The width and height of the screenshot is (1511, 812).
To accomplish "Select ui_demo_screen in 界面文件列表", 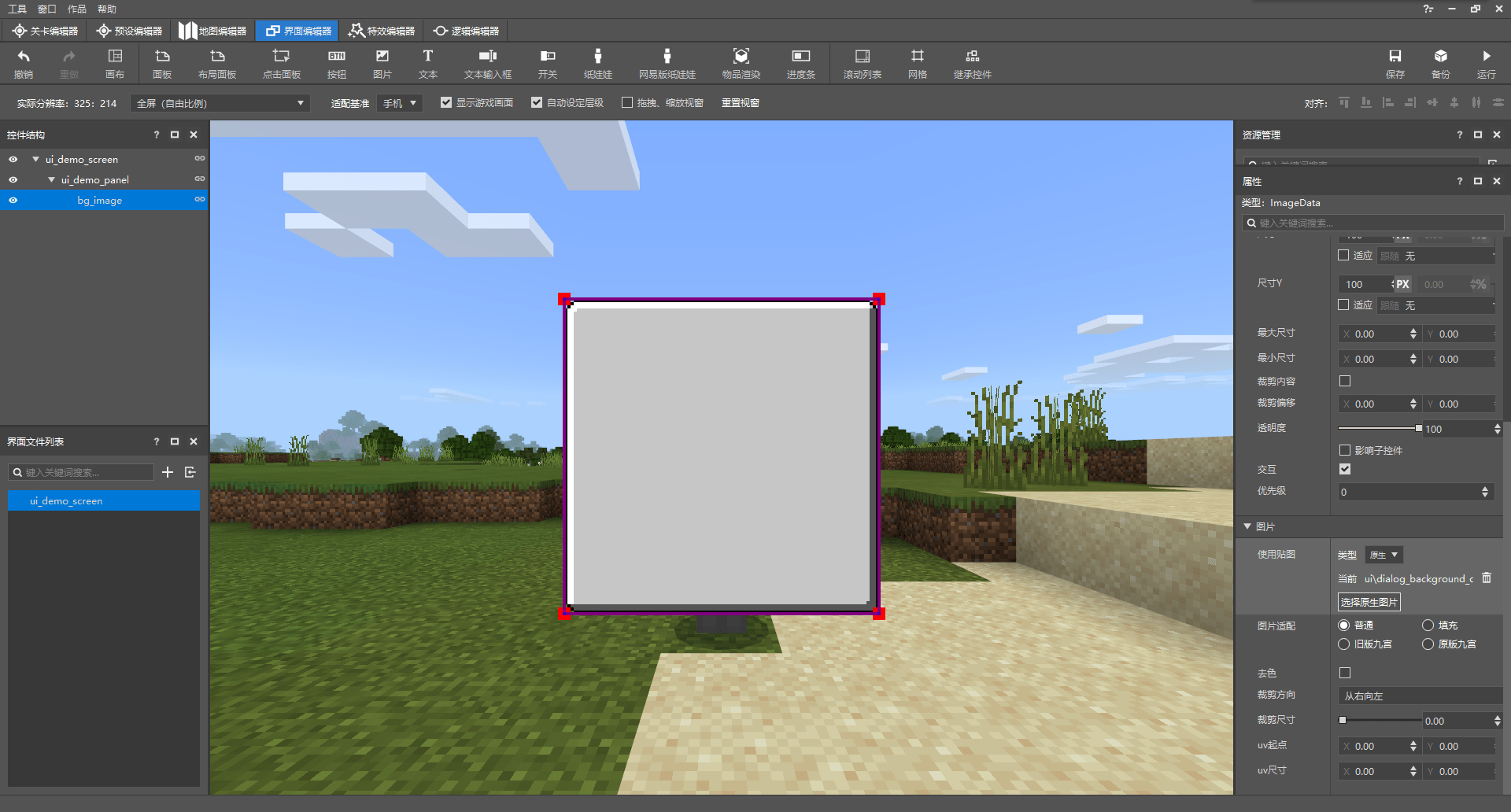I will [x=104, y=500].
